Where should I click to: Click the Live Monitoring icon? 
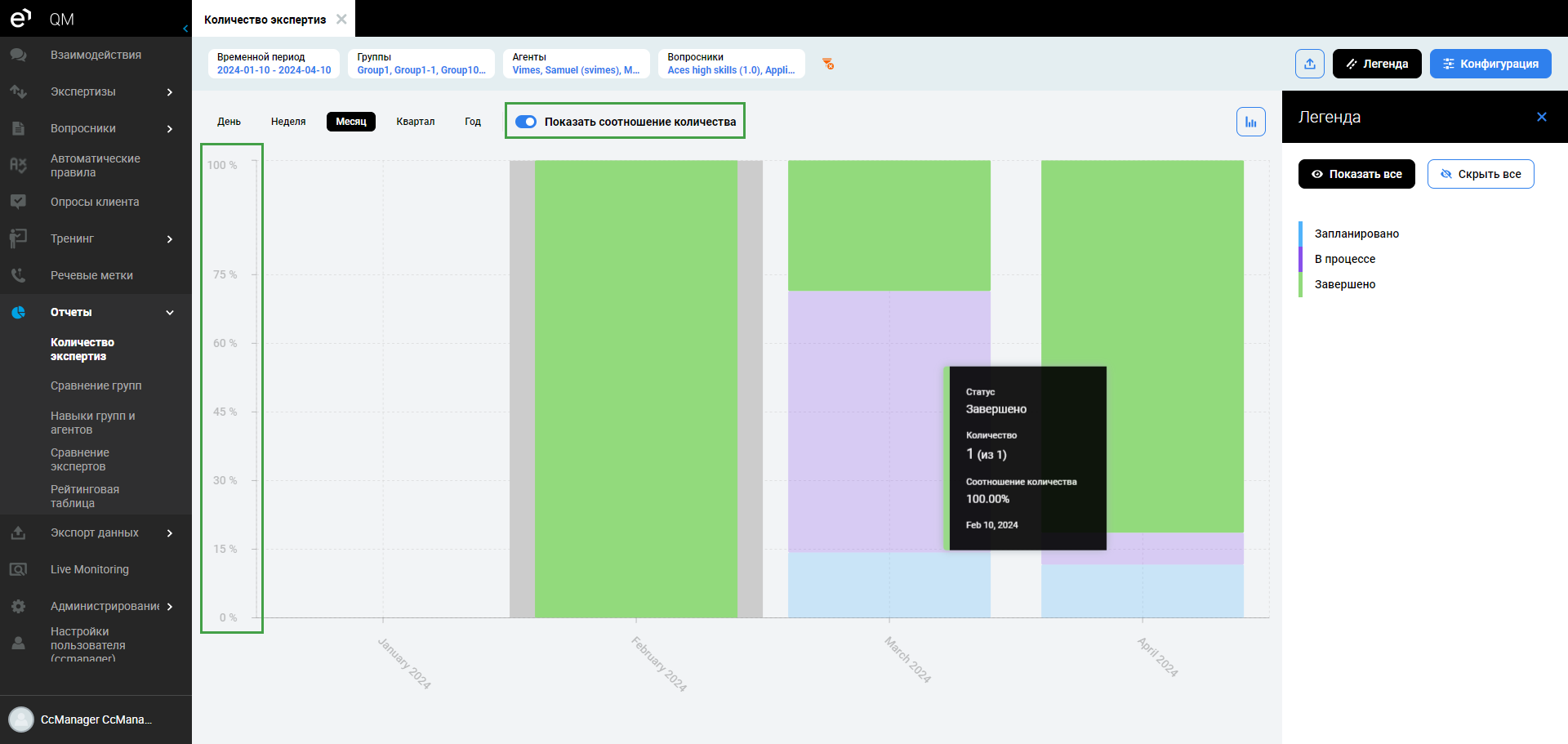pos(18,569)
